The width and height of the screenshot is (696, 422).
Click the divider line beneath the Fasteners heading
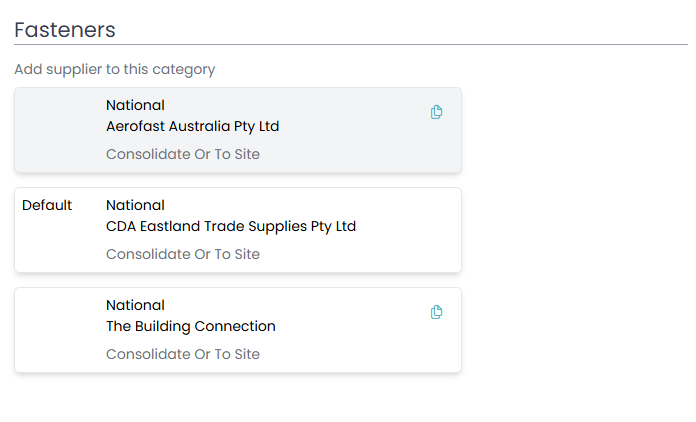point(350,45)
